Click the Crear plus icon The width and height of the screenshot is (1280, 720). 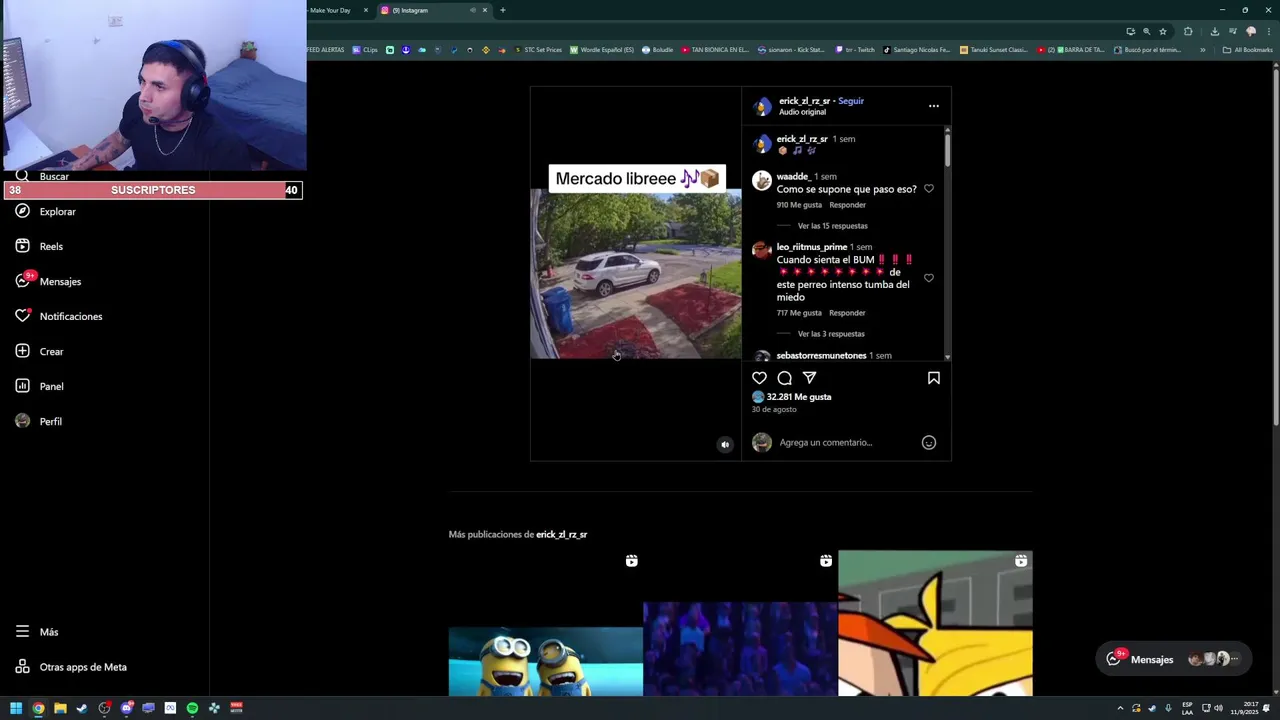click(x=22, y=351)
